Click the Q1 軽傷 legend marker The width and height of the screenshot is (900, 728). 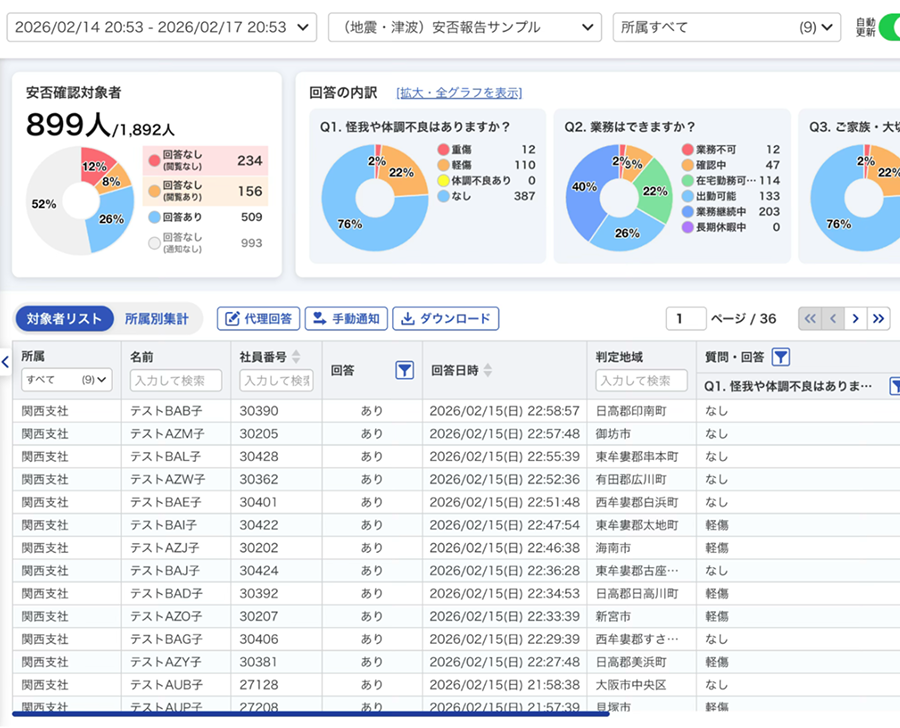(x=443, y=165)
